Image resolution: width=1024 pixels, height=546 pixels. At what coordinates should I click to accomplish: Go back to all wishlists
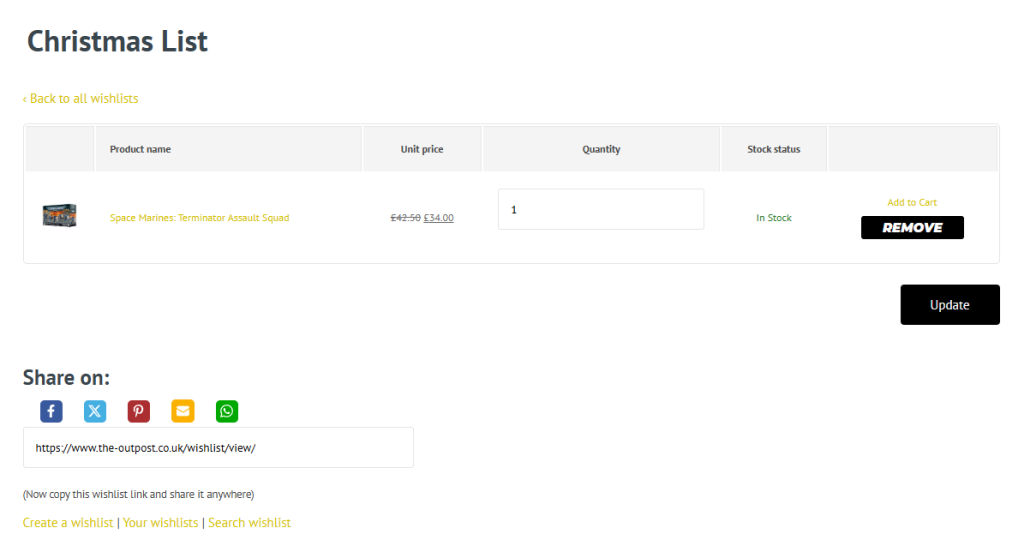point(81,99)
